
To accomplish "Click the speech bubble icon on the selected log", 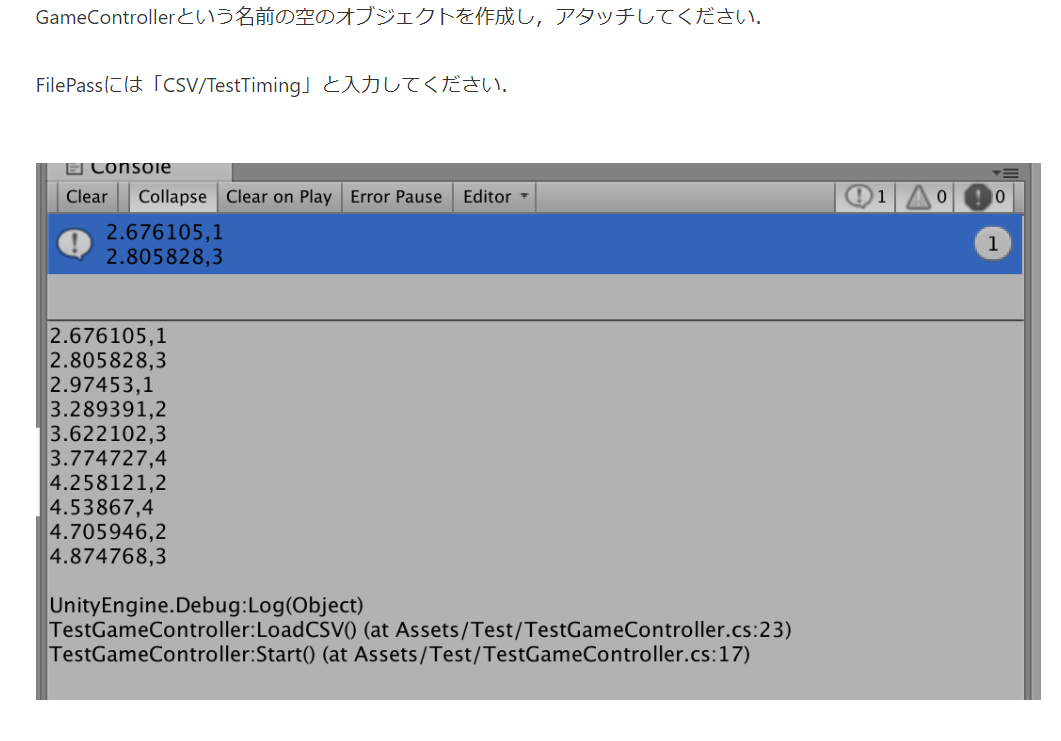I will [x=74, y=242].
